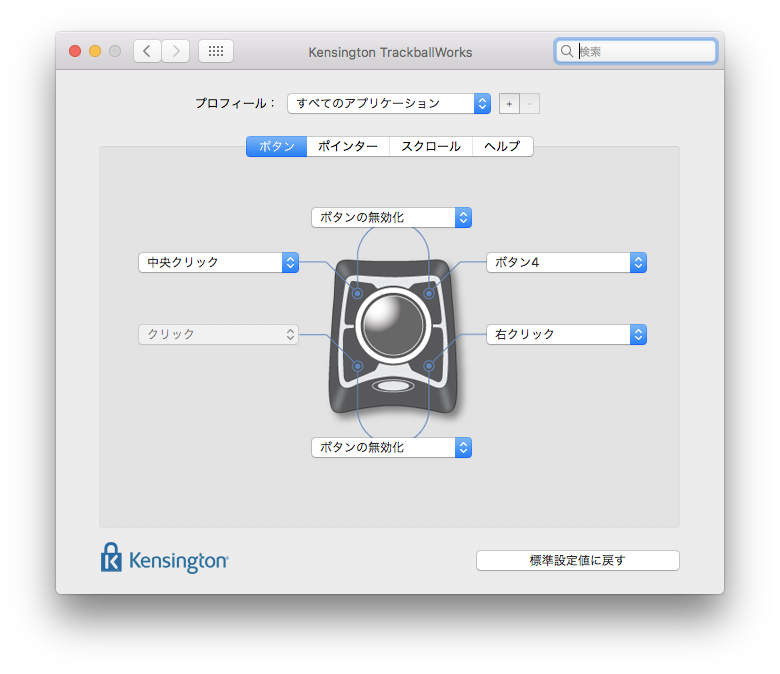Go back with the left chevron button
The image size is (780, 674).
(x=147, y=51)
